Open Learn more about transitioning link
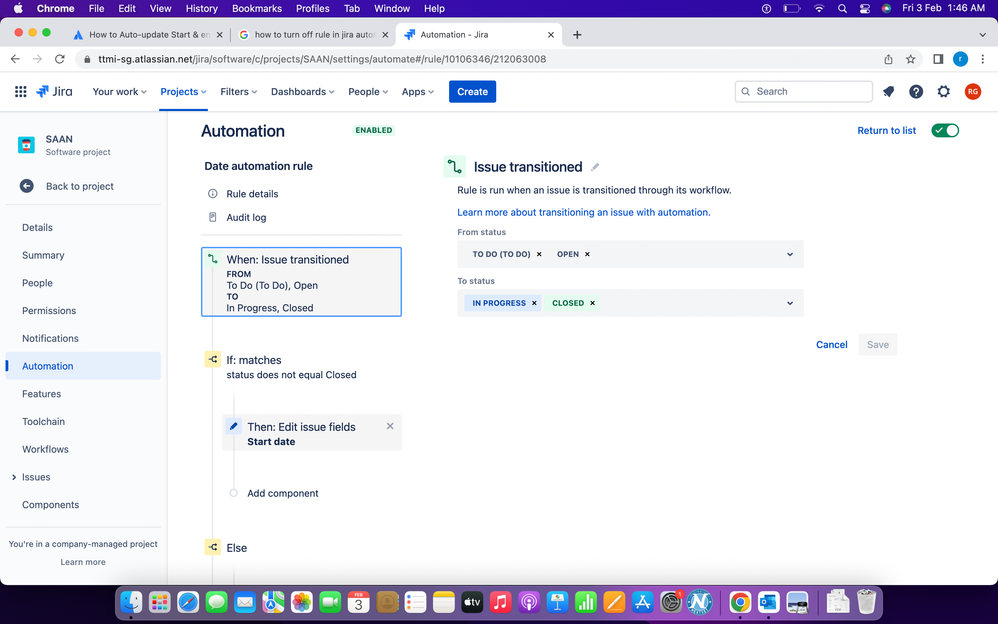The width and height of the screenshot is (998, 624). [584, 212]
